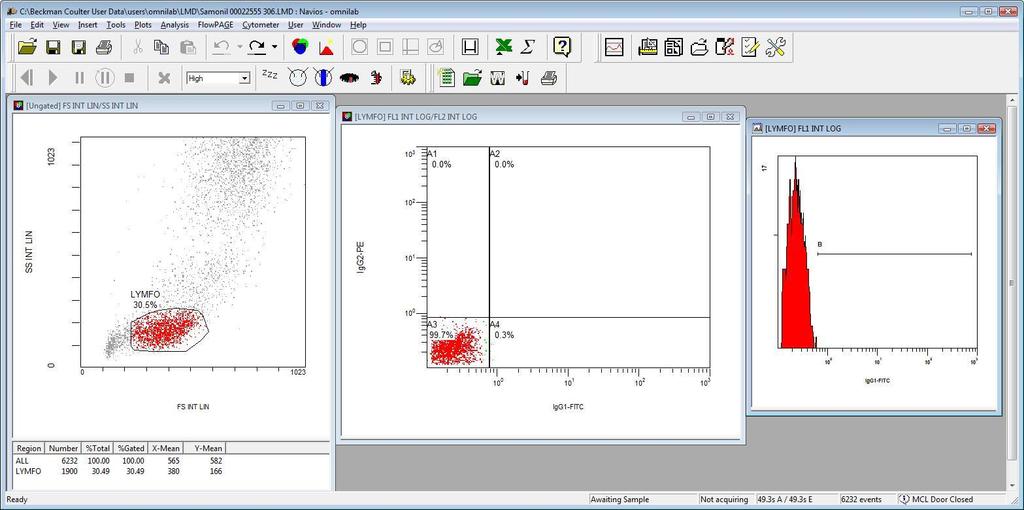Click the Pause acquisition button
1024x510 pixels.
[x=79, y=78]
